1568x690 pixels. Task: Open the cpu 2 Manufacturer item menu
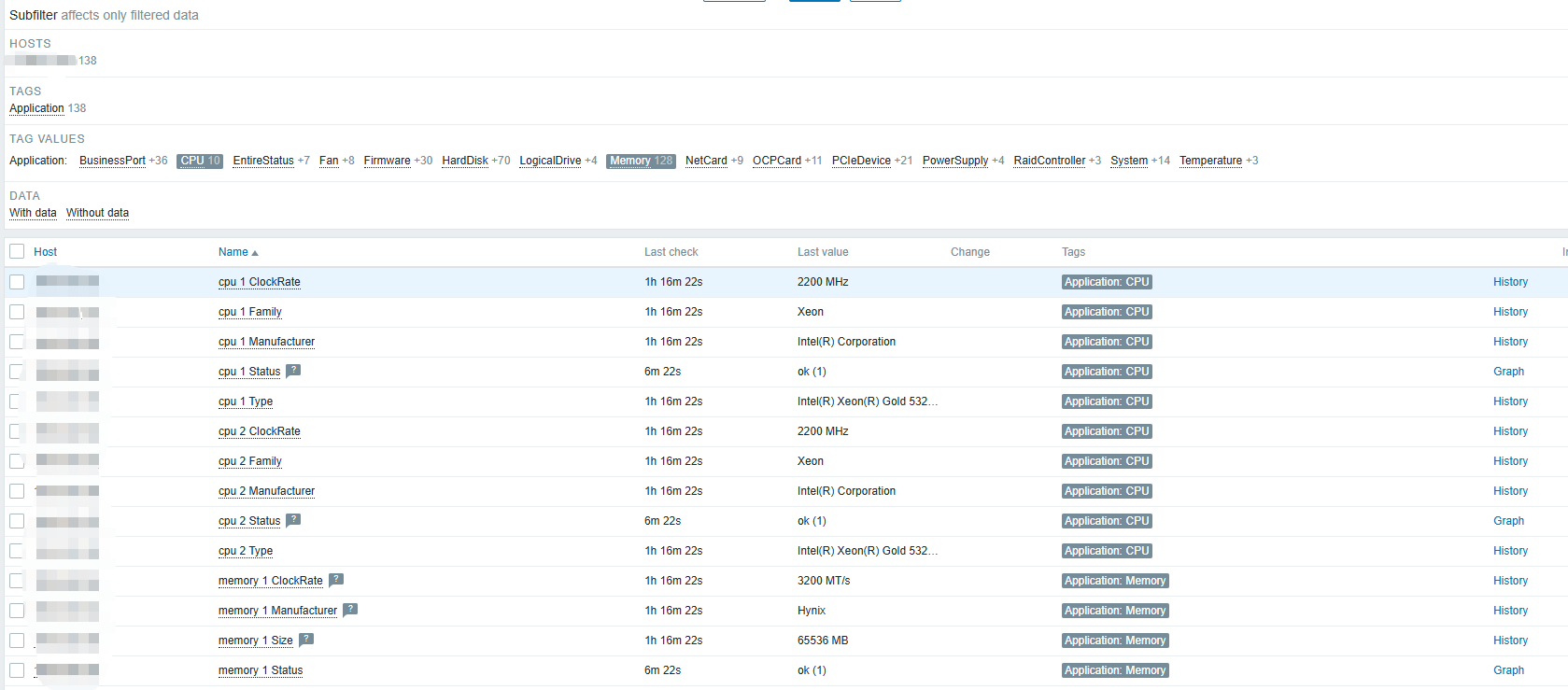266,491
